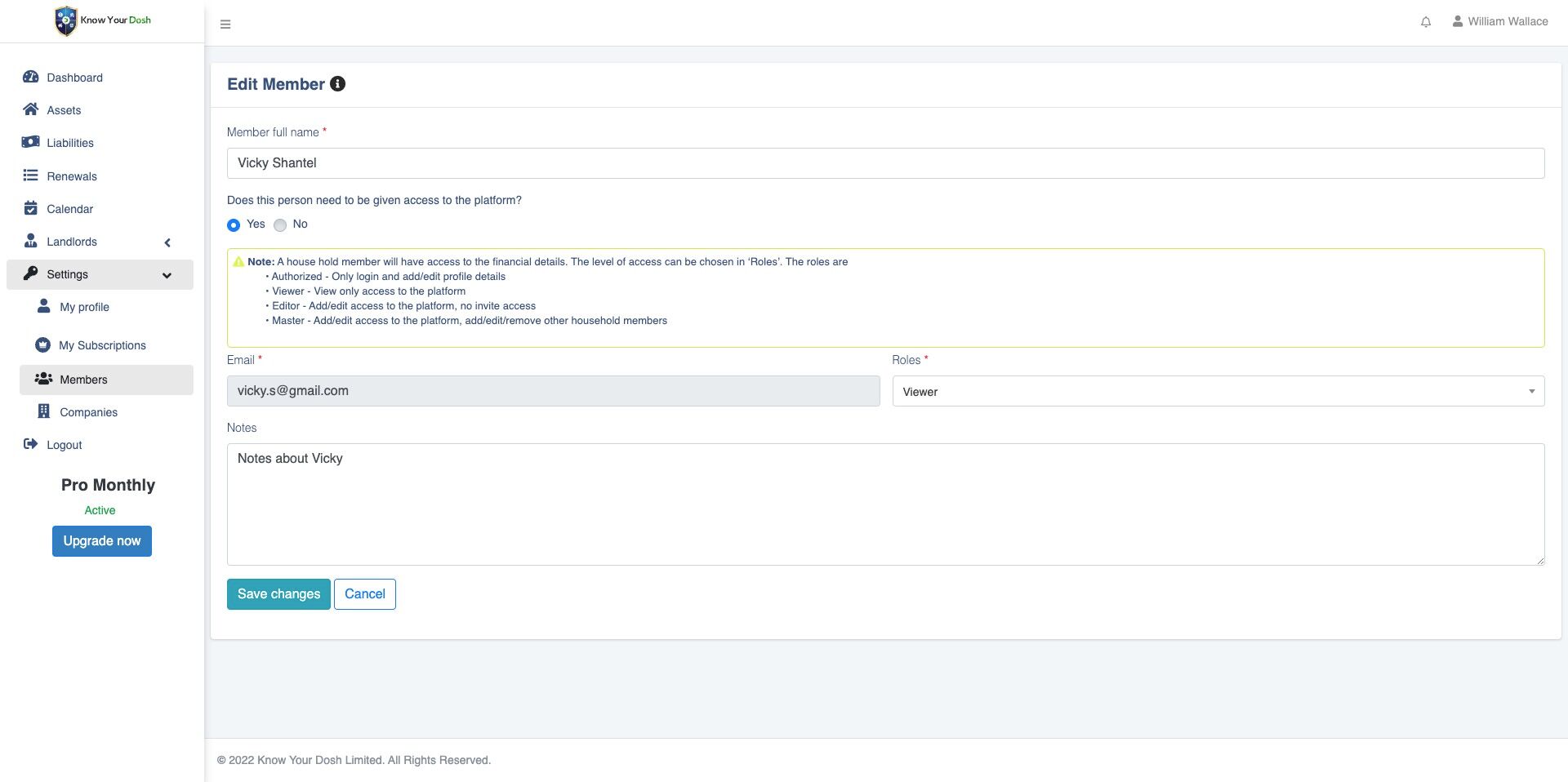Open the Roles dropdown
1568x782 pixels.
pyautogui.click(x=1218, y=391)
